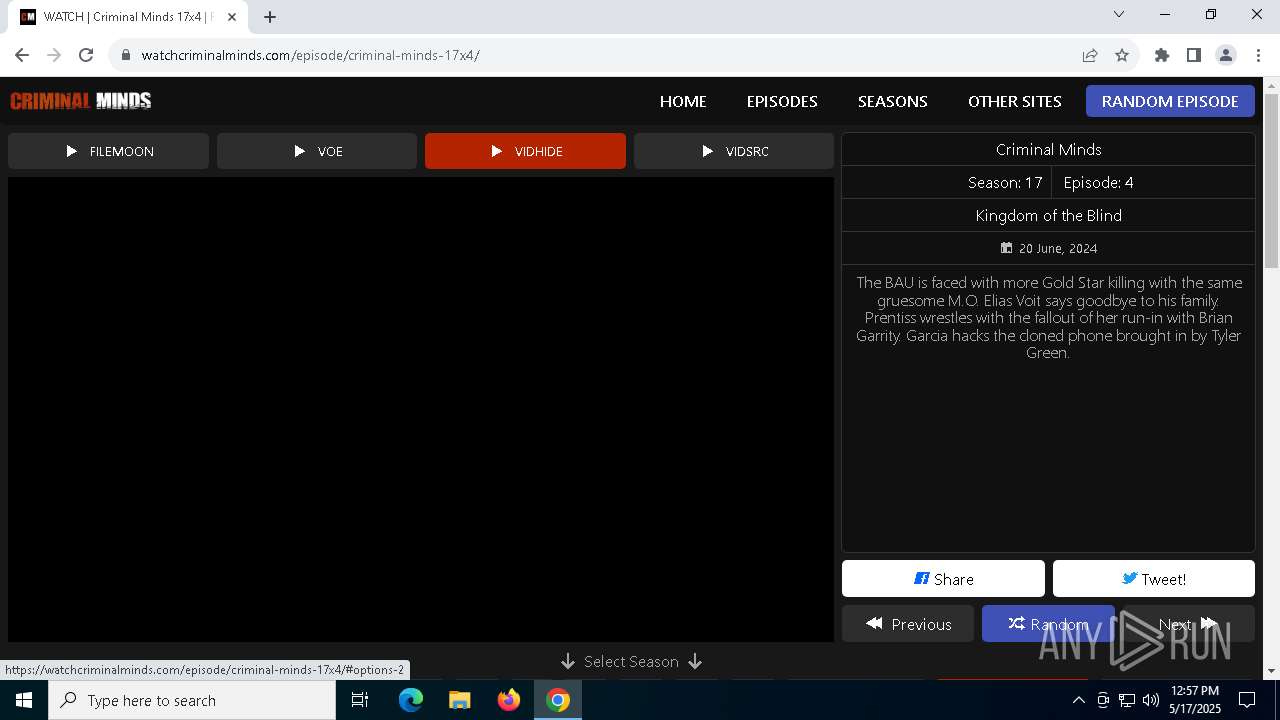Click the air date 20 June, 2024

(1049, 248)
